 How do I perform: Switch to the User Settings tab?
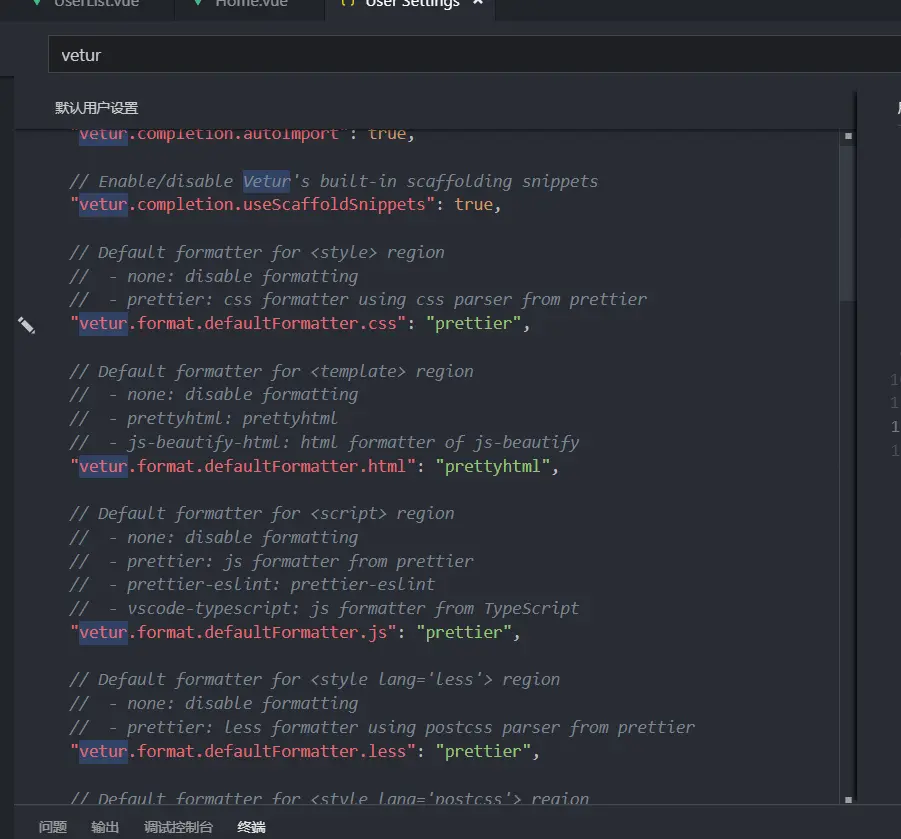click(x=410, y=5)
